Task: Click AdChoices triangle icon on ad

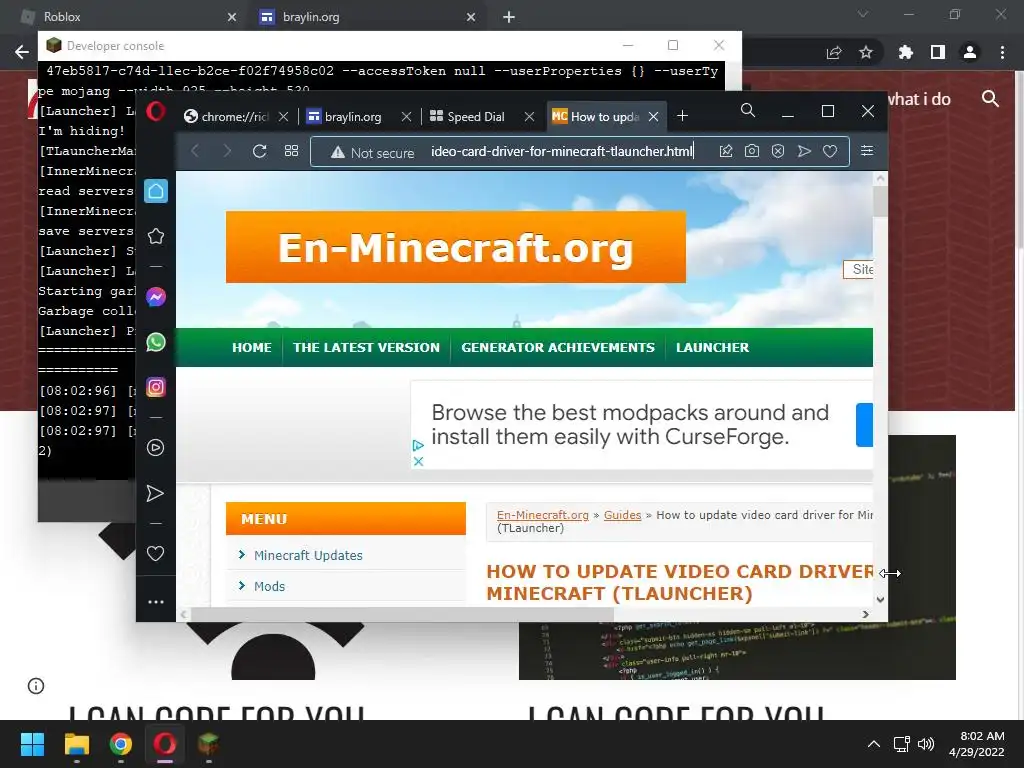Action: coord(419,445)
